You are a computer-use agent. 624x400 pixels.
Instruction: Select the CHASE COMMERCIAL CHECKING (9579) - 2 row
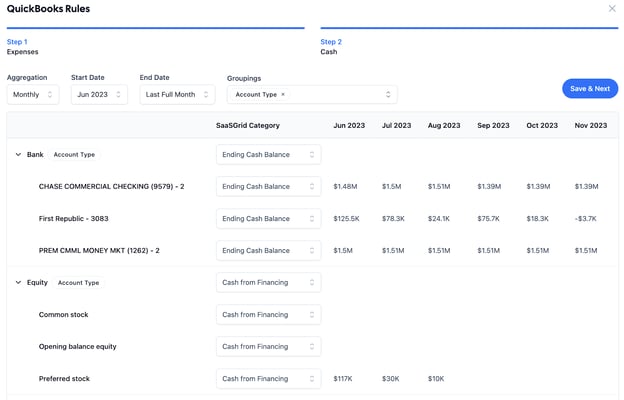click(x=312, y=186)
